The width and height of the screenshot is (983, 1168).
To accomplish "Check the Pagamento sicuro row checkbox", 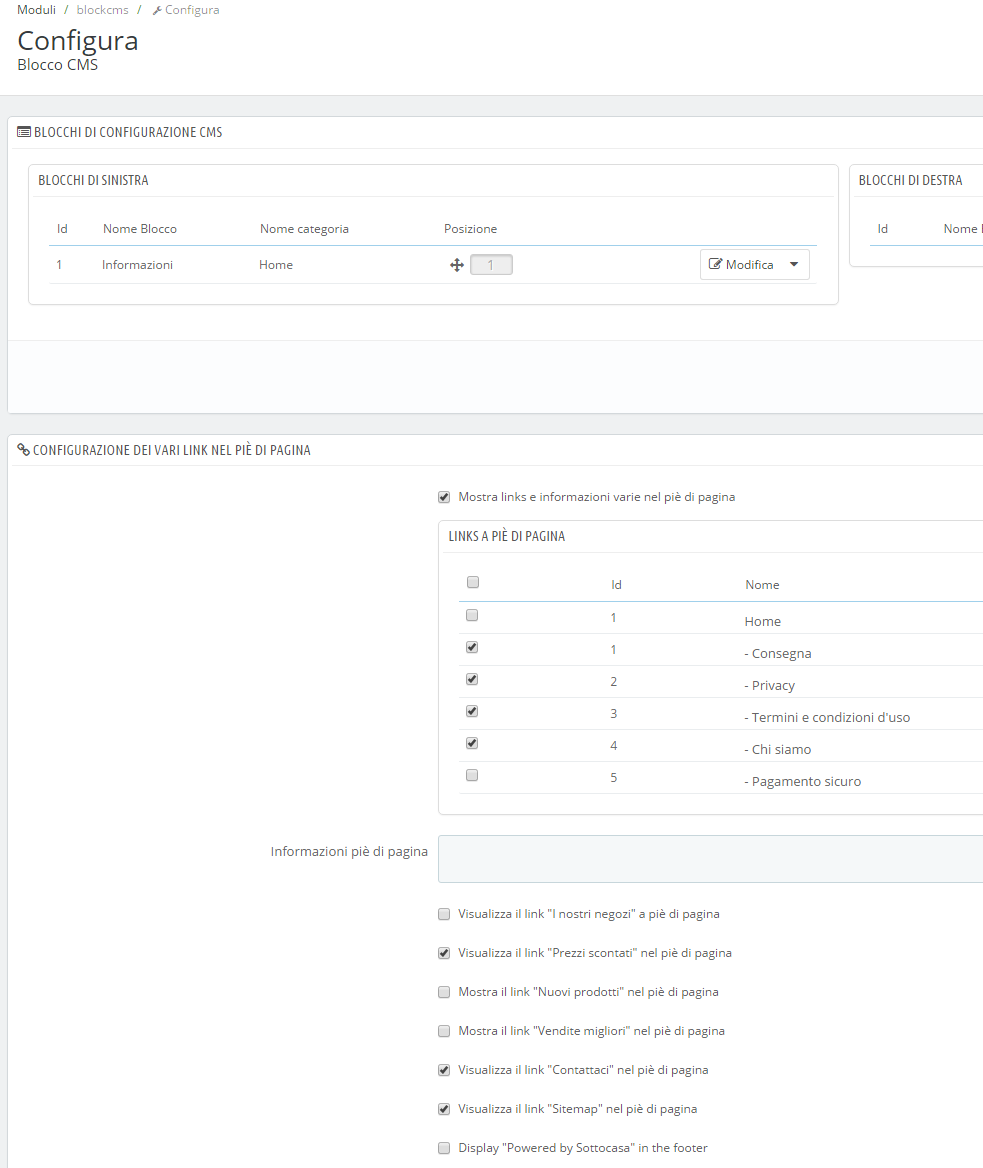I will coord(471,775).
